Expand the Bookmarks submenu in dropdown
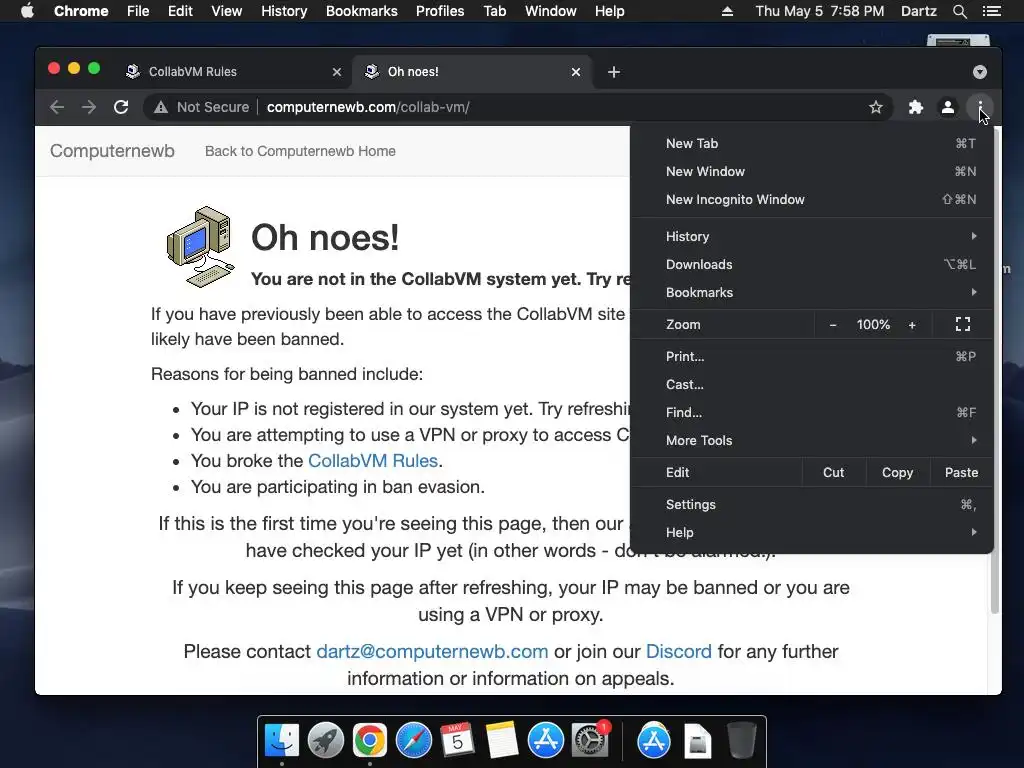The image size is (1024, 768). [812, 293]
